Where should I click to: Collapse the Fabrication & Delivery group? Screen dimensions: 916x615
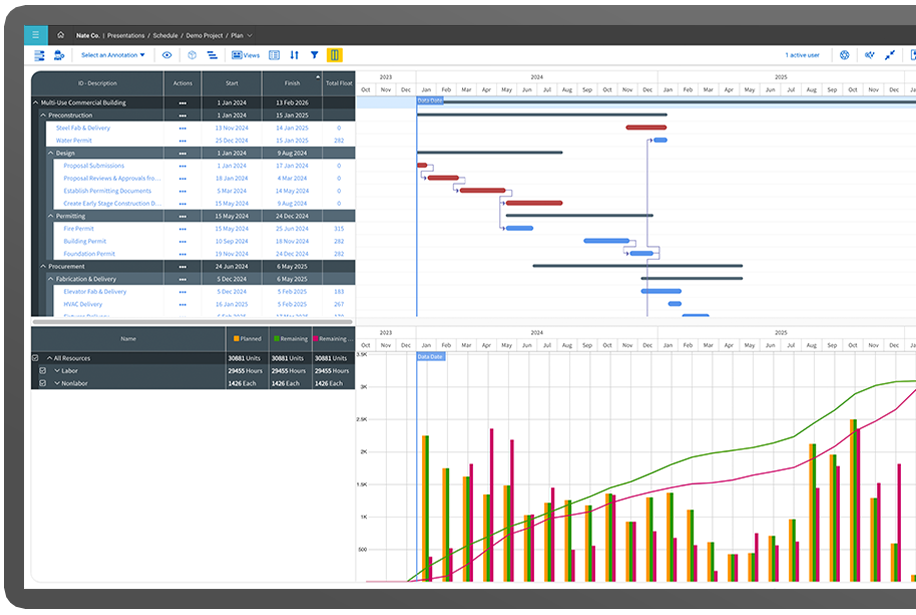tap(51, 279)
